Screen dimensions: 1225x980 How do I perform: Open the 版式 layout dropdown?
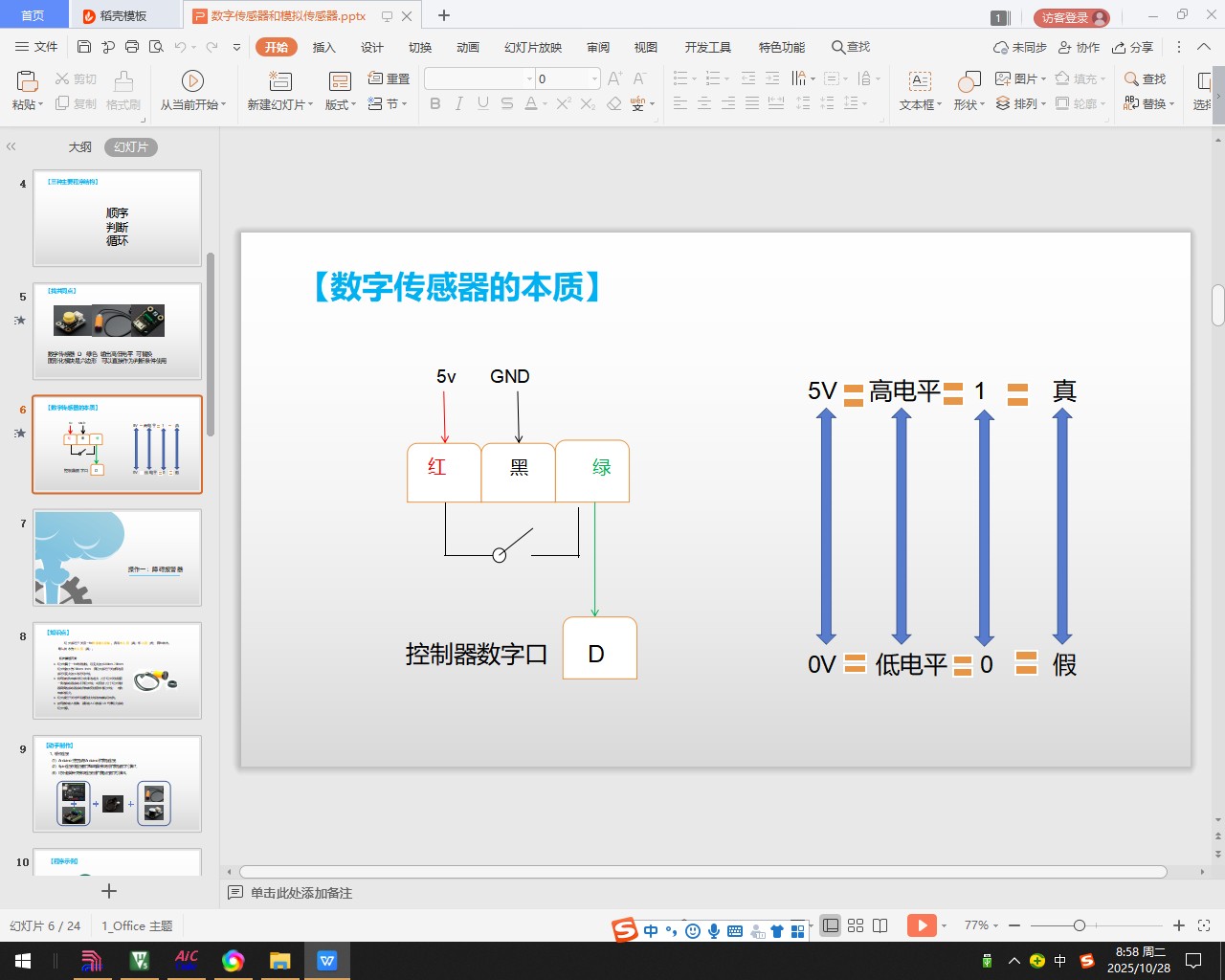341,104
